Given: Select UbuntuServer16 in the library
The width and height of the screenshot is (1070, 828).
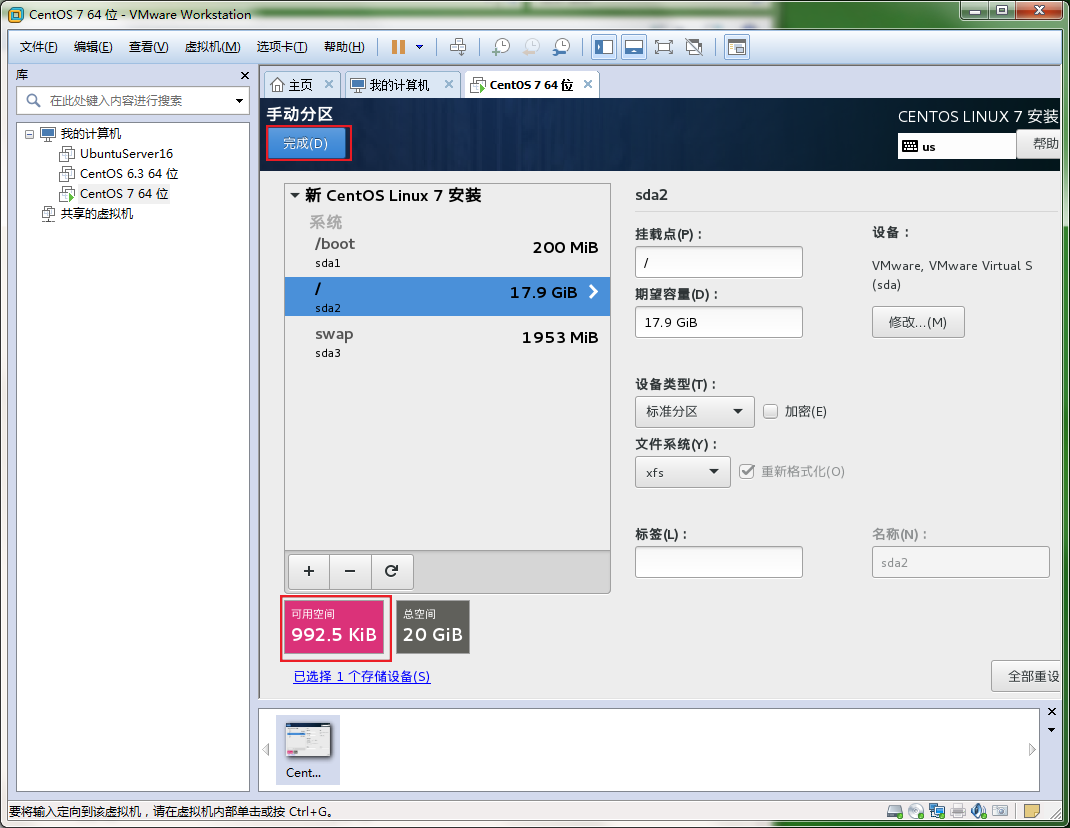Looking at the screenshot, I should (x=126, y=154).
